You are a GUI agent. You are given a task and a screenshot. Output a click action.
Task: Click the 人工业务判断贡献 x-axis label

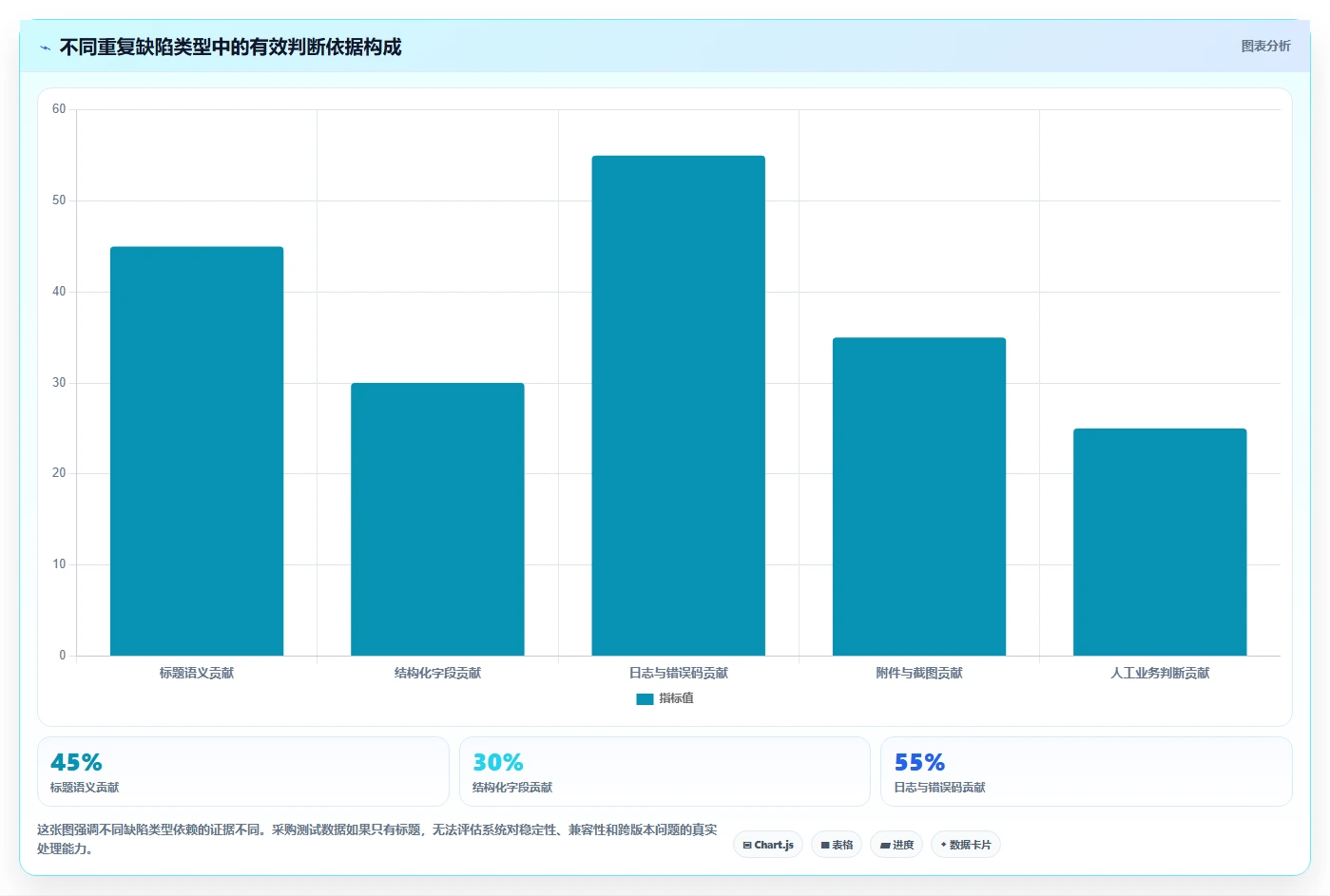click(1160, 673)
